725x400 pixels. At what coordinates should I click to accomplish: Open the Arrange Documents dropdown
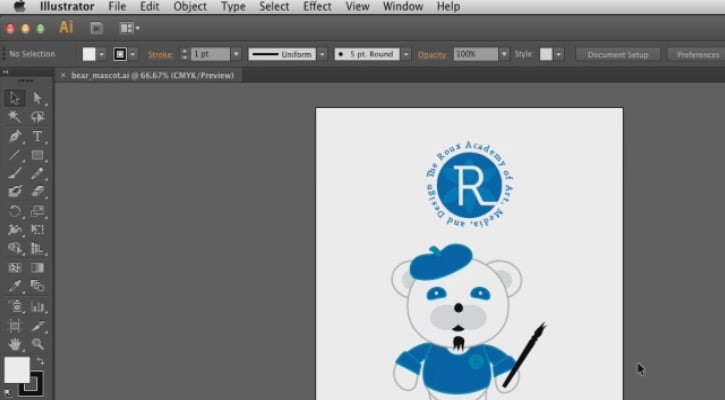click(x=129, y=28)
